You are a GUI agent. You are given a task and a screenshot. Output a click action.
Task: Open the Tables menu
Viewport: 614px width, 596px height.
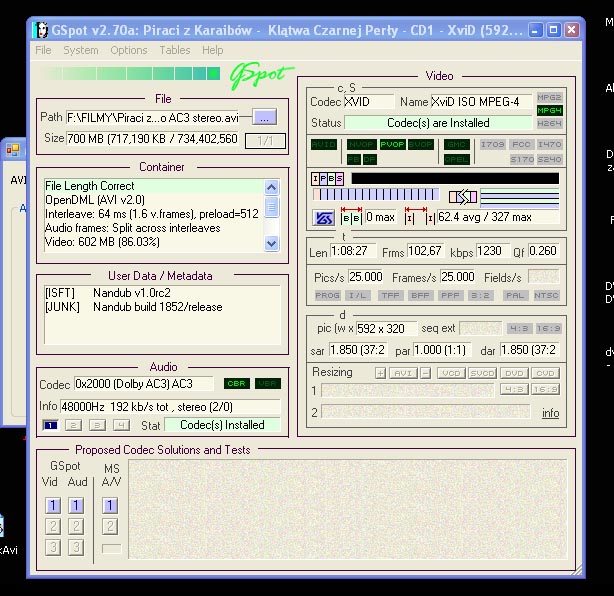pyautogui.click(x=175, y=50)
